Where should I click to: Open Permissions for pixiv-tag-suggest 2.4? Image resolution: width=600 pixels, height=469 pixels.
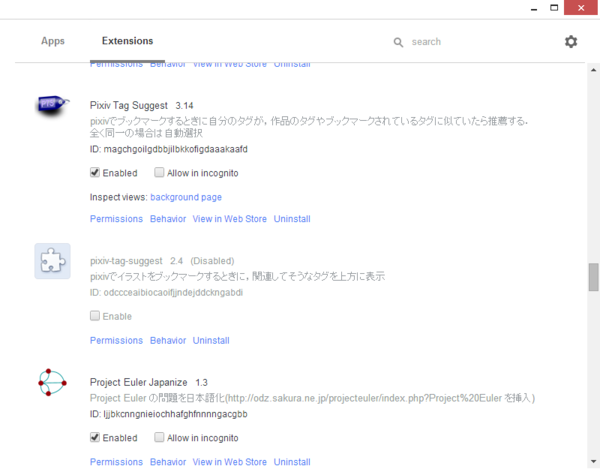point(116,340)
